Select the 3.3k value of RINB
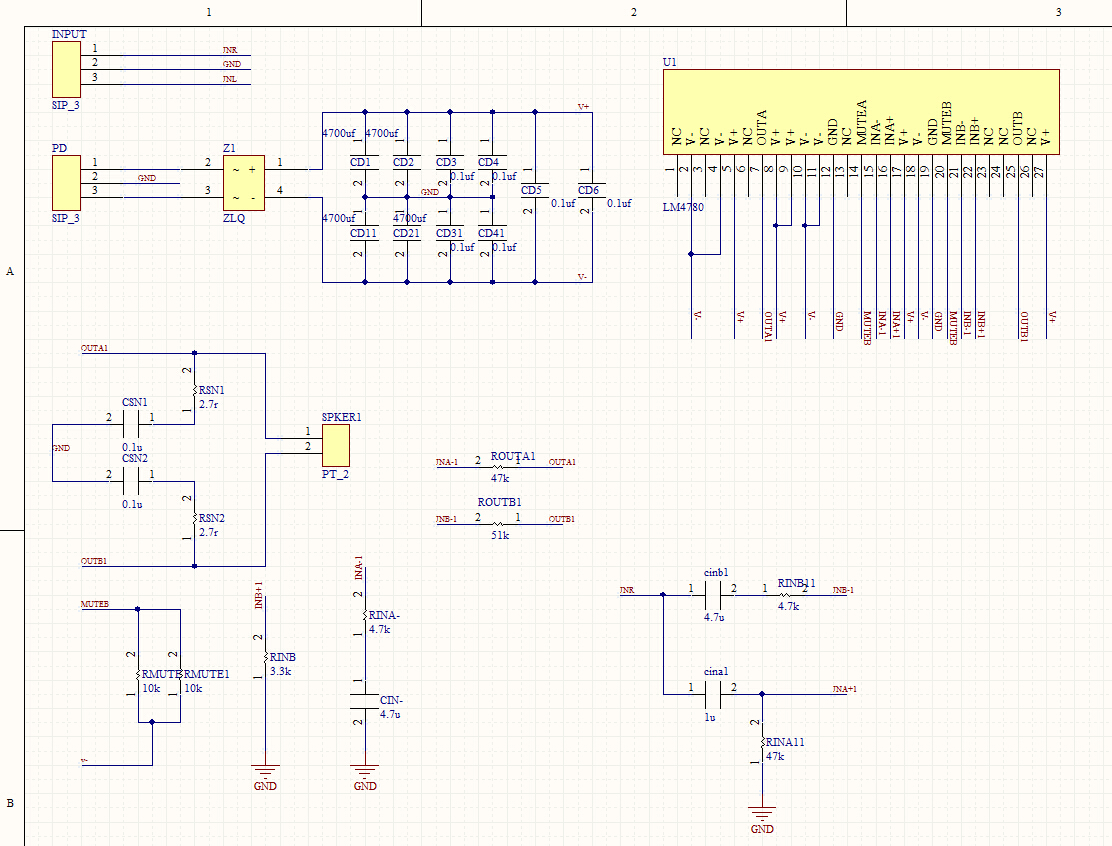Image resolution: width=1112 pixels, height=846 pixels. [x=281, y=671]
